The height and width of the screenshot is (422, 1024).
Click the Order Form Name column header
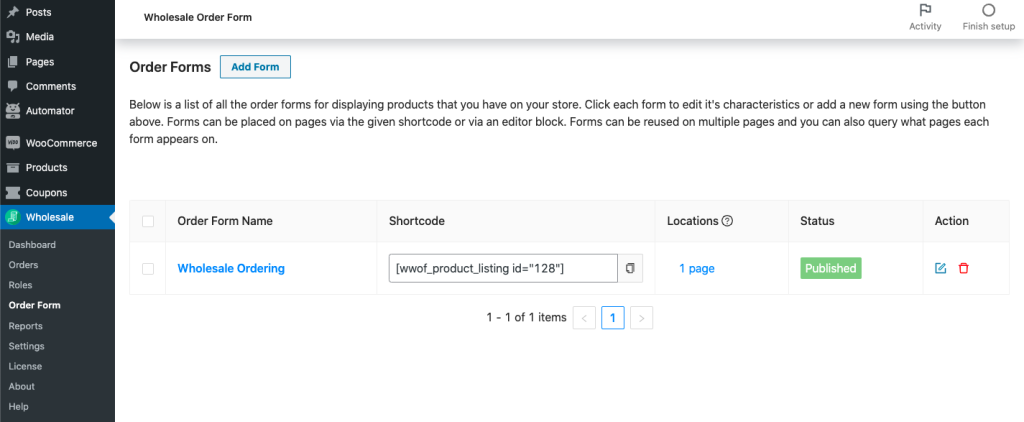(x=225, y=221)
